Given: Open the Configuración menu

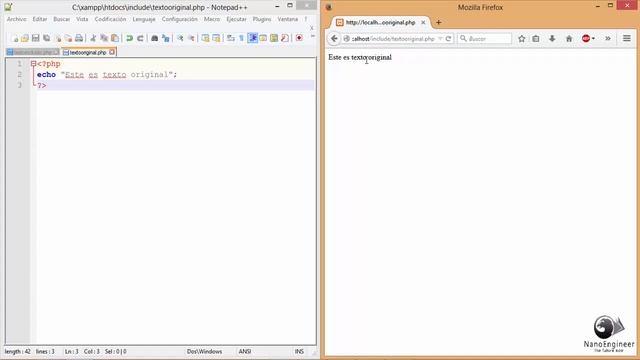Looking at the screenshot, I should click(180, 19).
